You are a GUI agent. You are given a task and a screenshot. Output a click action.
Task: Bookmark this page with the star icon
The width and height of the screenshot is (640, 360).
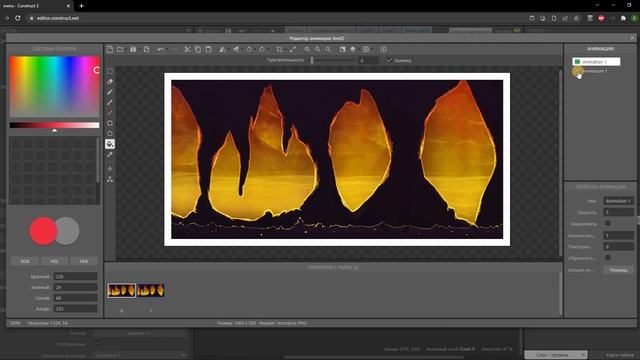coord(576,18)
